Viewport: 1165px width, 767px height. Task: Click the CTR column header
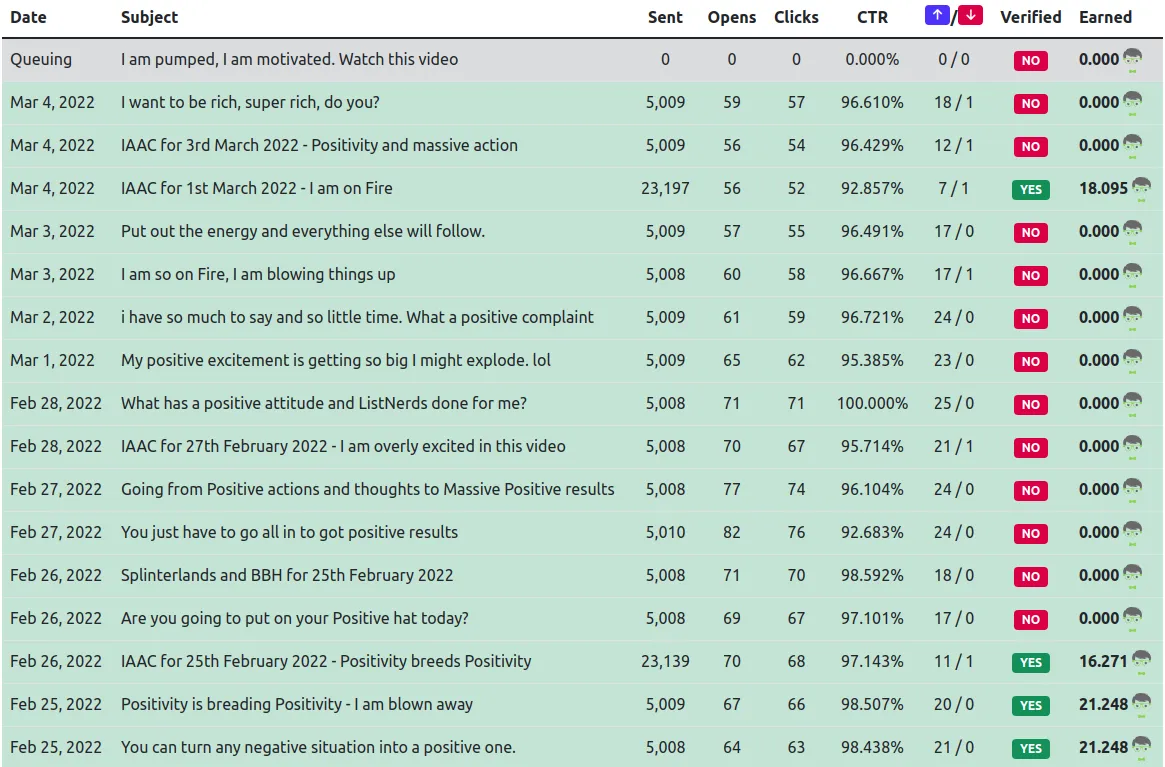tap(872, 17)
